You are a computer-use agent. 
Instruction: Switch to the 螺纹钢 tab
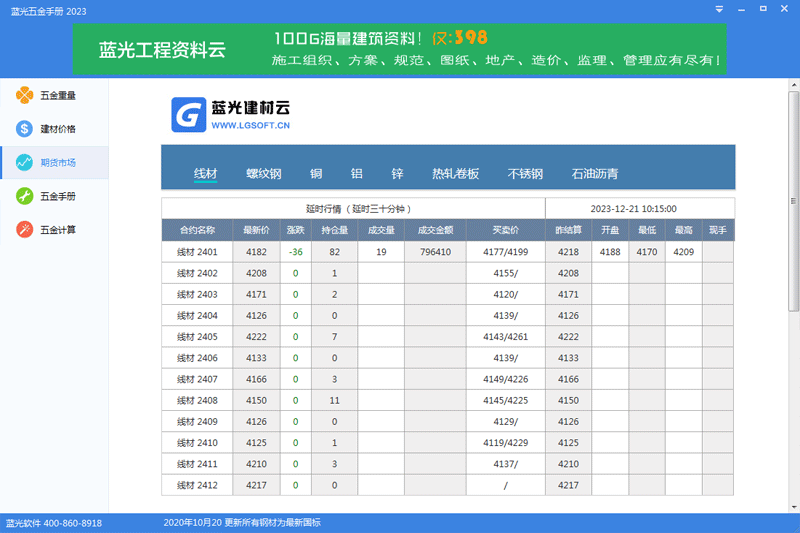click(264, 174)
